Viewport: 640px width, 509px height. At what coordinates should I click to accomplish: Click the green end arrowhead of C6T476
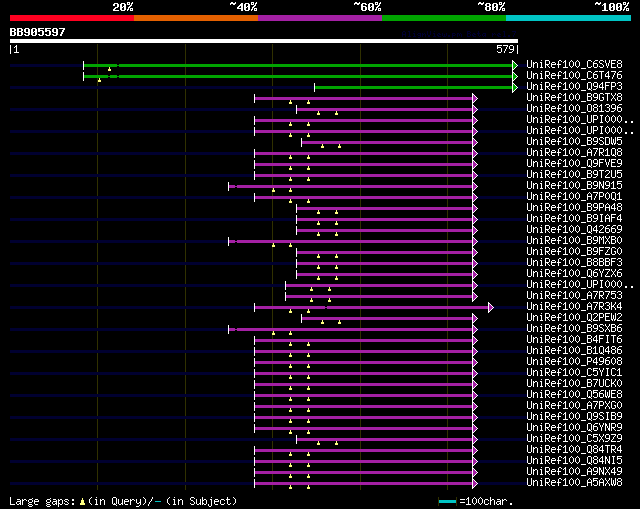click(x=515, y=76)
